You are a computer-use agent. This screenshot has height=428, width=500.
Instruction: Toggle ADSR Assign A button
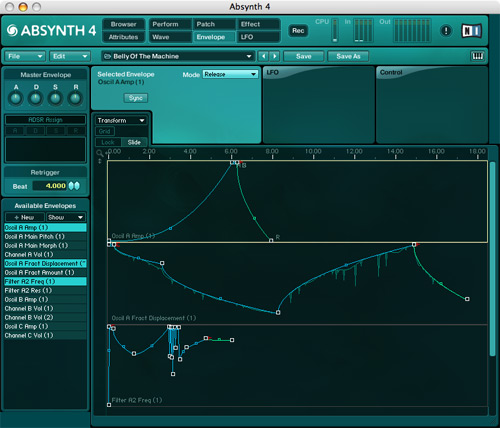[15, 131]
